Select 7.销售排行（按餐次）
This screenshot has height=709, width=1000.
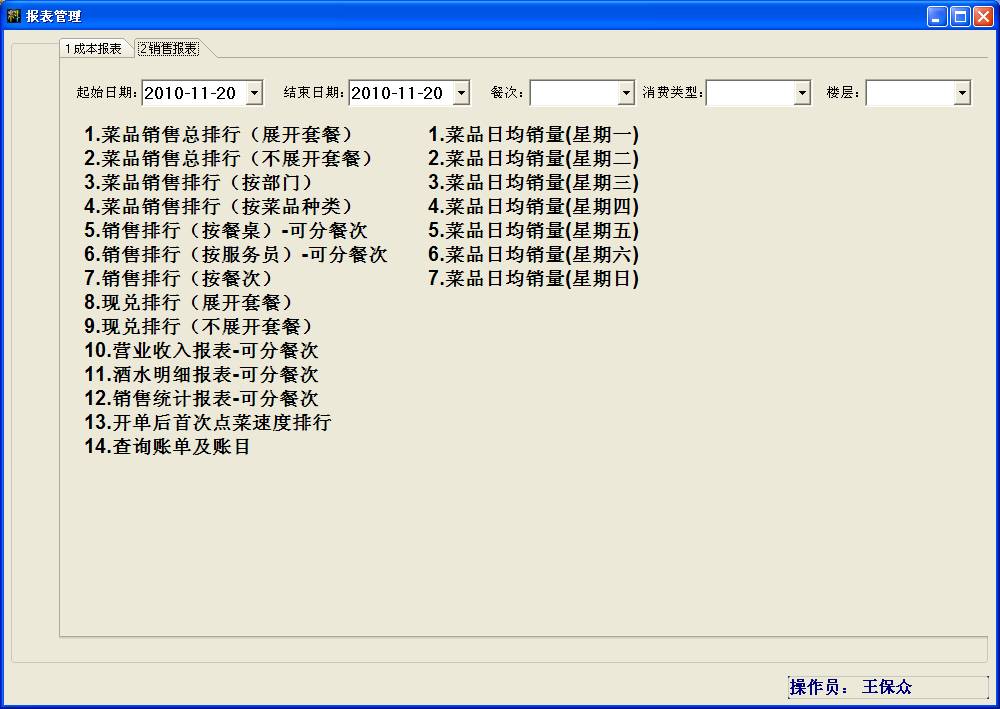tap(178, 278)
